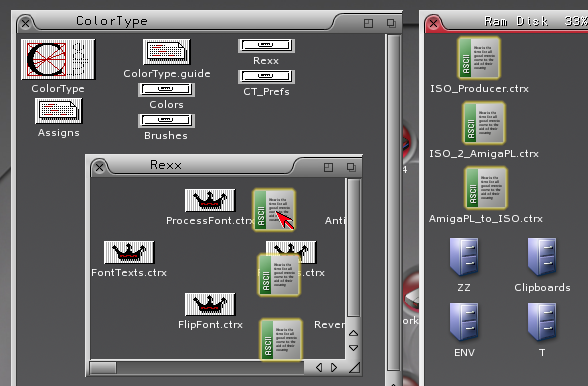Close the ColorType window

(x=26, y=24)
